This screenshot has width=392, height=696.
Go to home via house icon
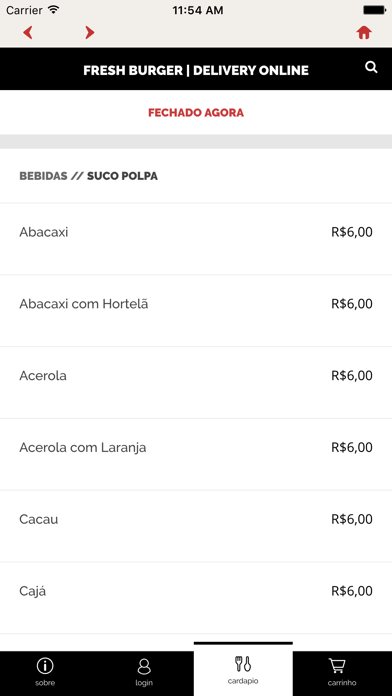tap(364, 32)
